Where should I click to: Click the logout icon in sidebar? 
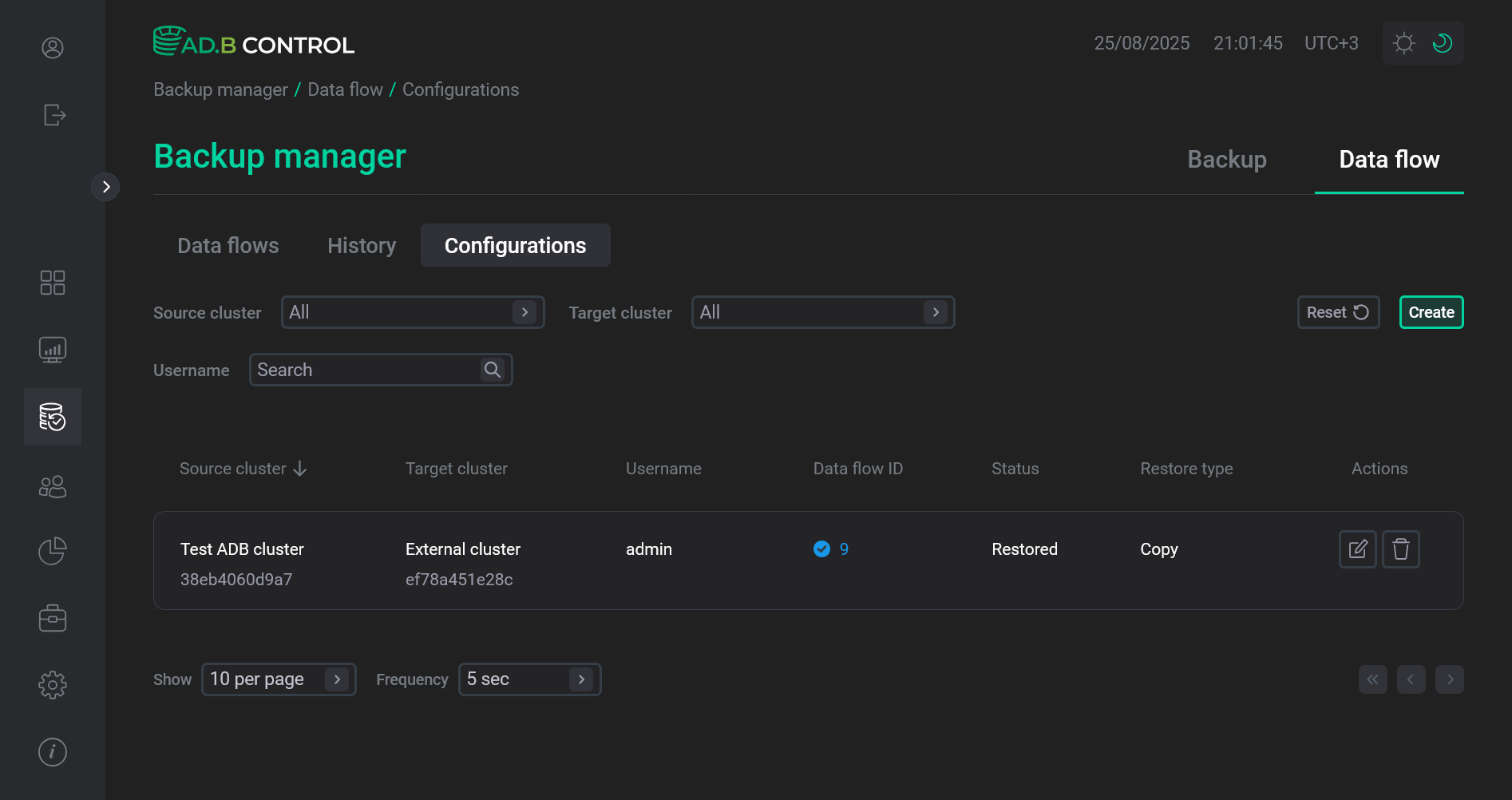click(x=53, y=115)
